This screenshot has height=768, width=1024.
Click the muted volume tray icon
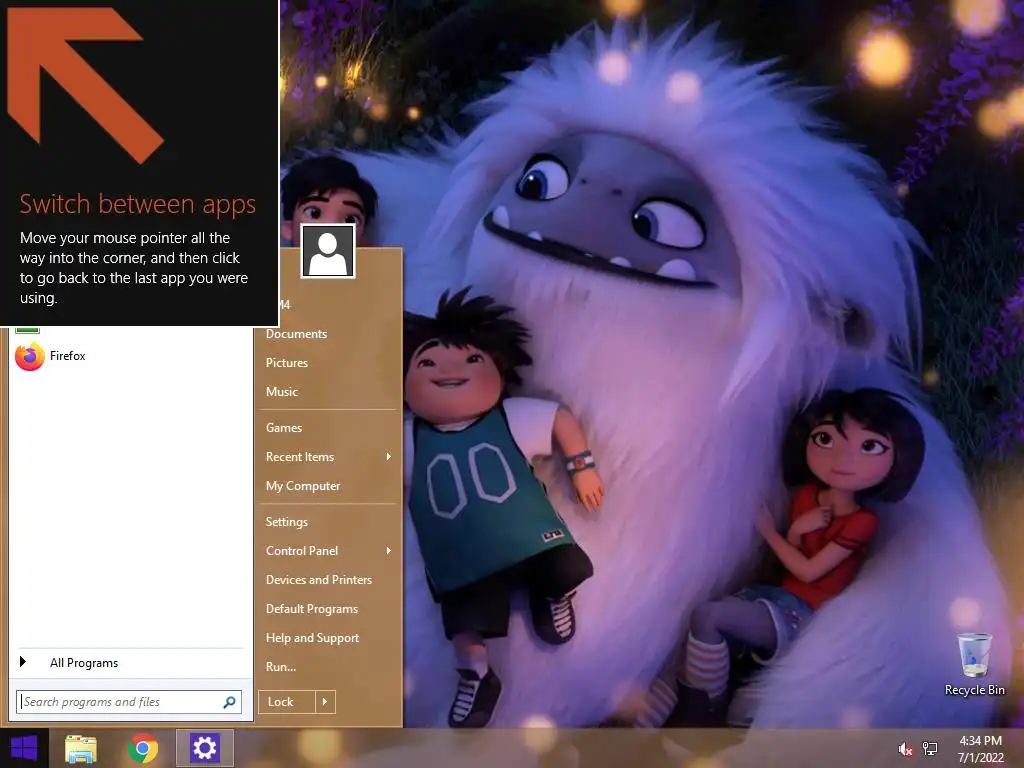coord(905,749)
